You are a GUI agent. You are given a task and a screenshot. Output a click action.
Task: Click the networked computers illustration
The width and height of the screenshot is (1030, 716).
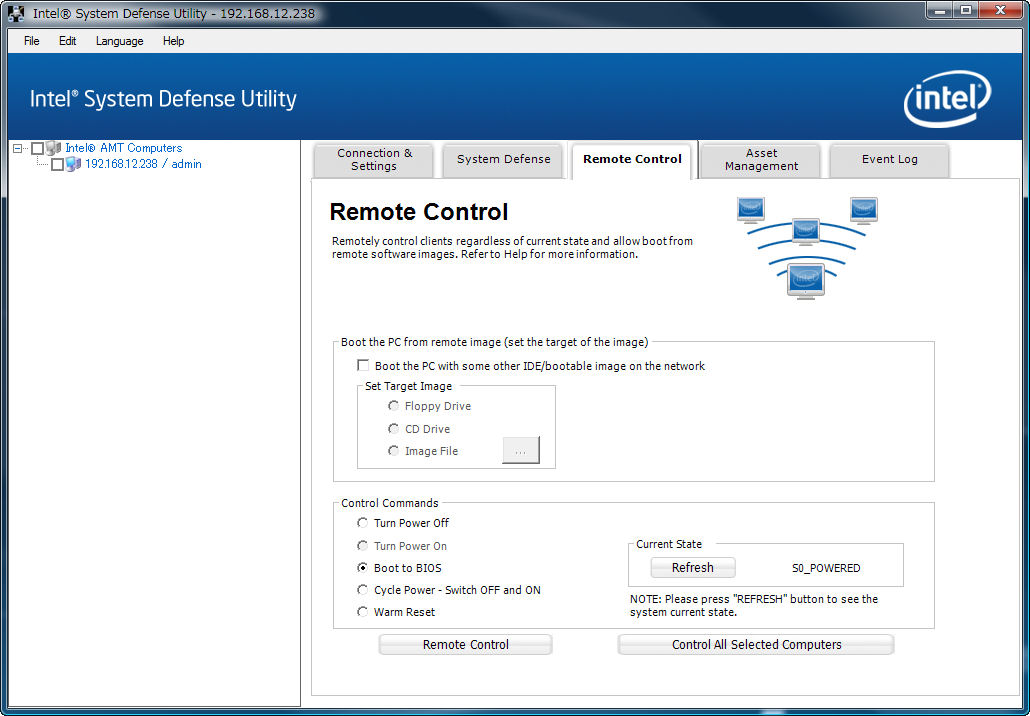click(807, 248)
